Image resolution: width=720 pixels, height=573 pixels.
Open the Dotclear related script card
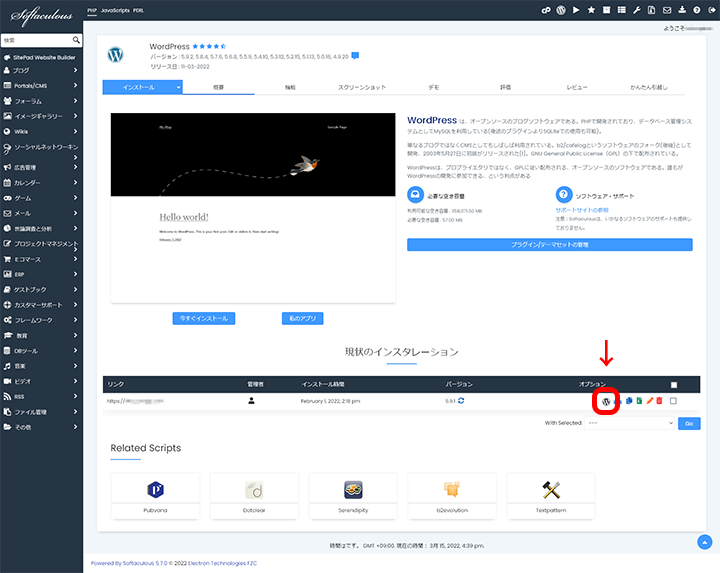(254, 496)
